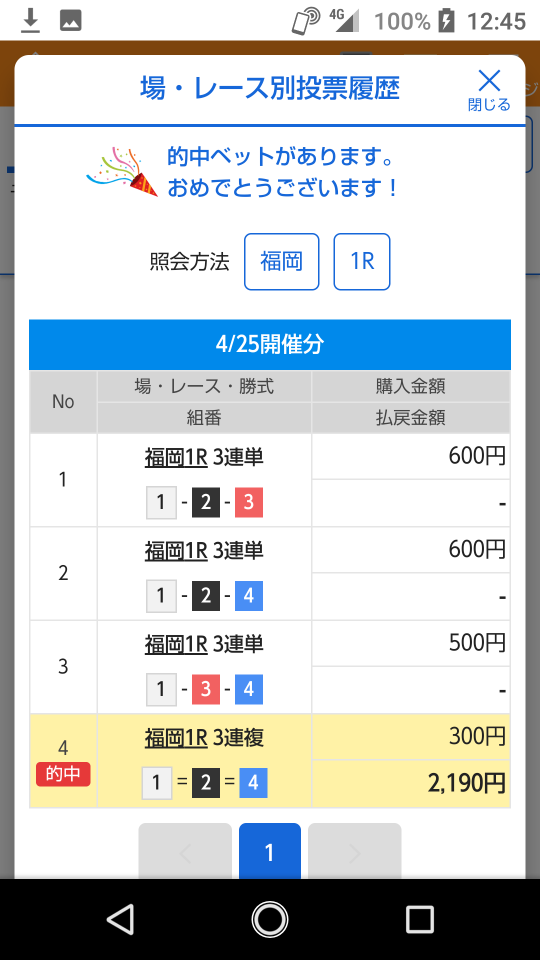This screenshot has width=540, height=960.
Task: Open 福岡1R link in row 2
Action: (176, 550)
